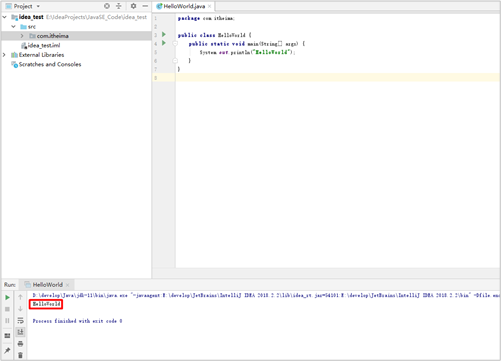Select the External Libraries item
The image size is (501, 361).
(x=38, y=55)
